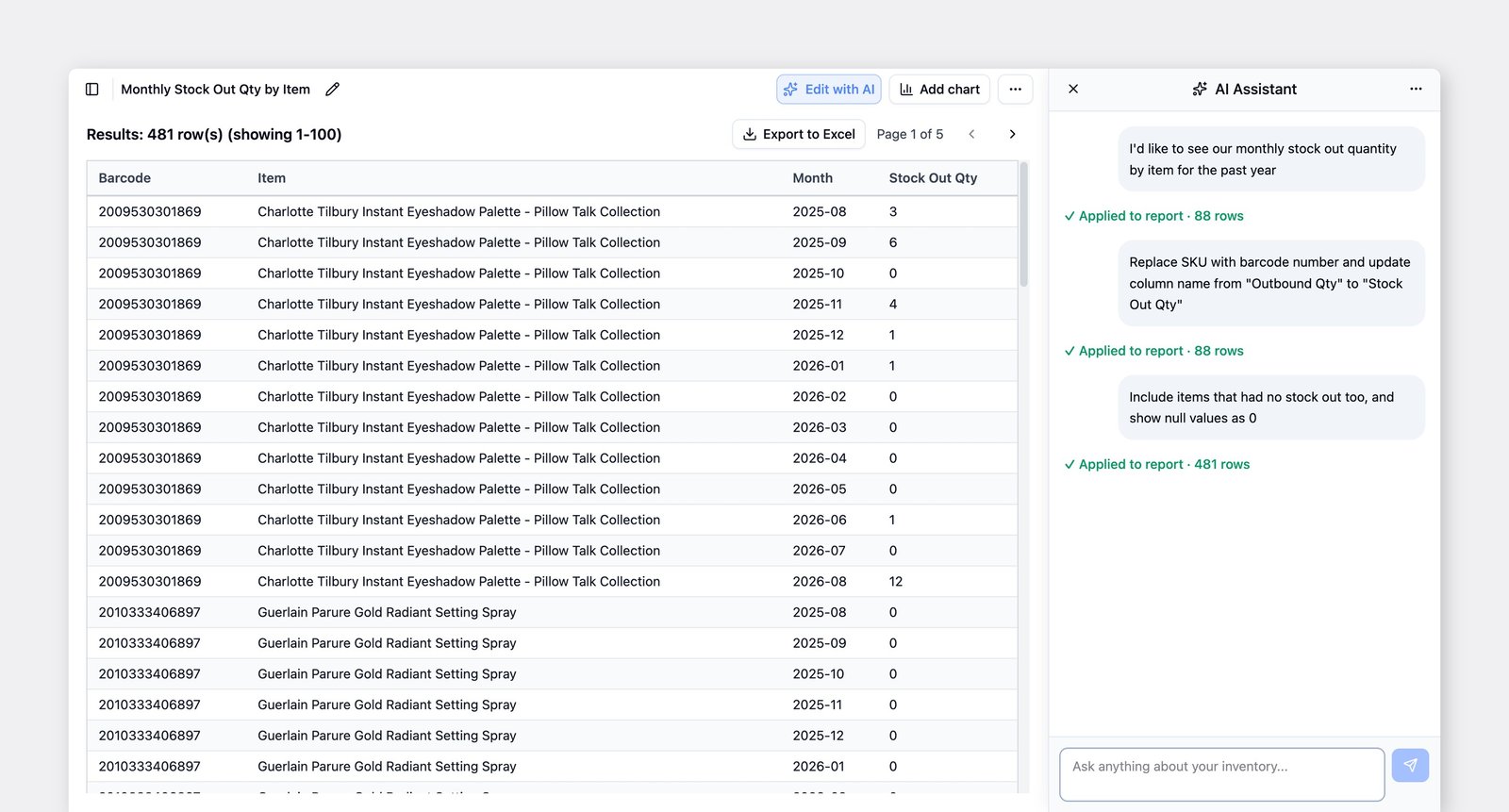Screen dimensions: 1509x812
Task: Open report more options ellipsis
Action: tap(1015, 90)
